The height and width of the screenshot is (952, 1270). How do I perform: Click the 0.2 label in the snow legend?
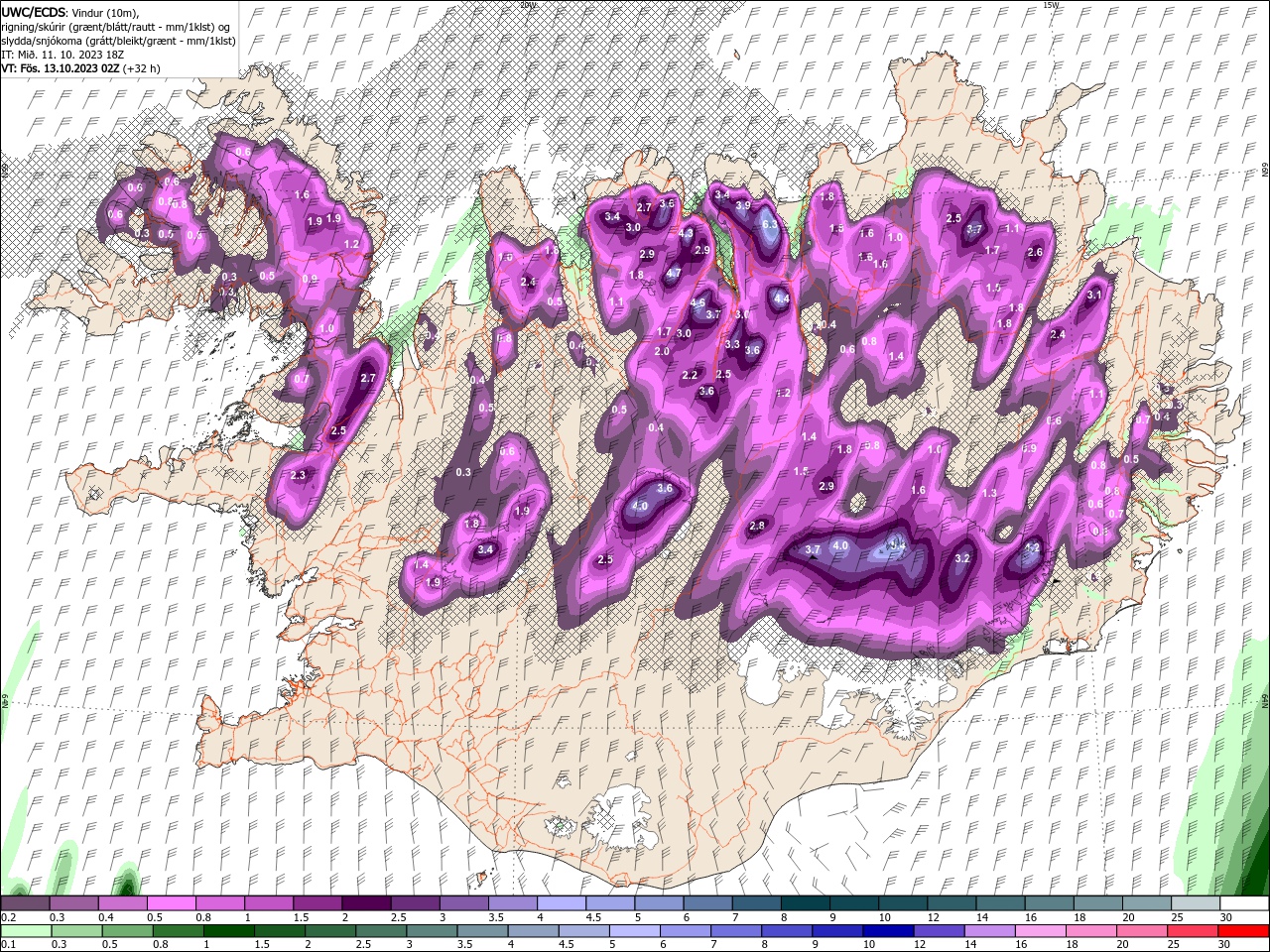(9, 917)
